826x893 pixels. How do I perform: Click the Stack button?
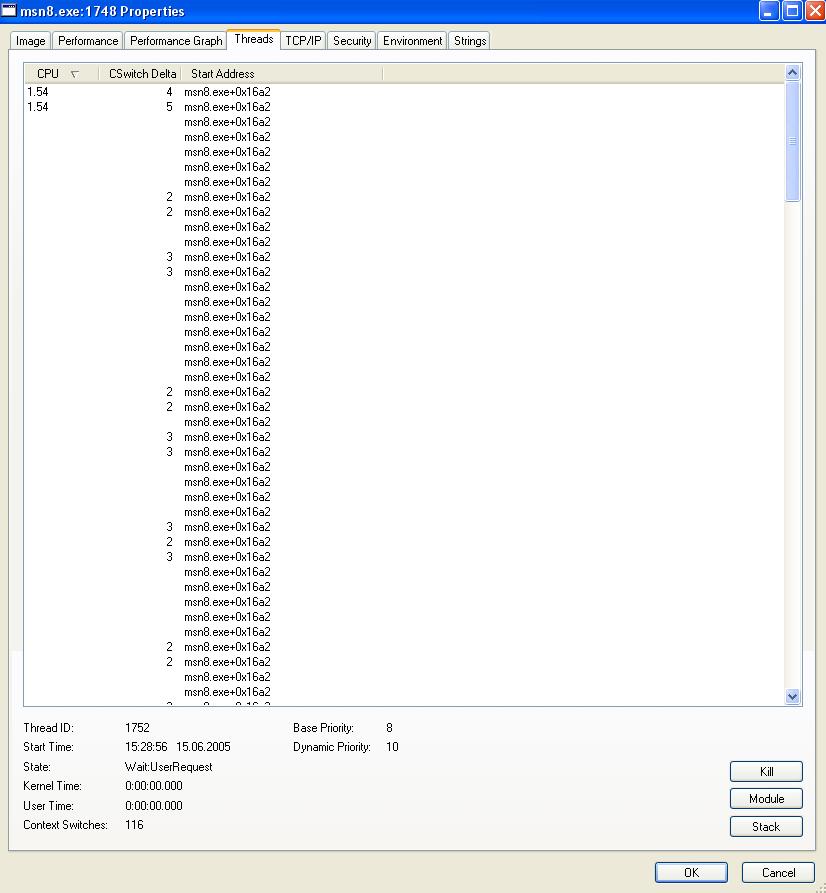(x=766, y=826)
